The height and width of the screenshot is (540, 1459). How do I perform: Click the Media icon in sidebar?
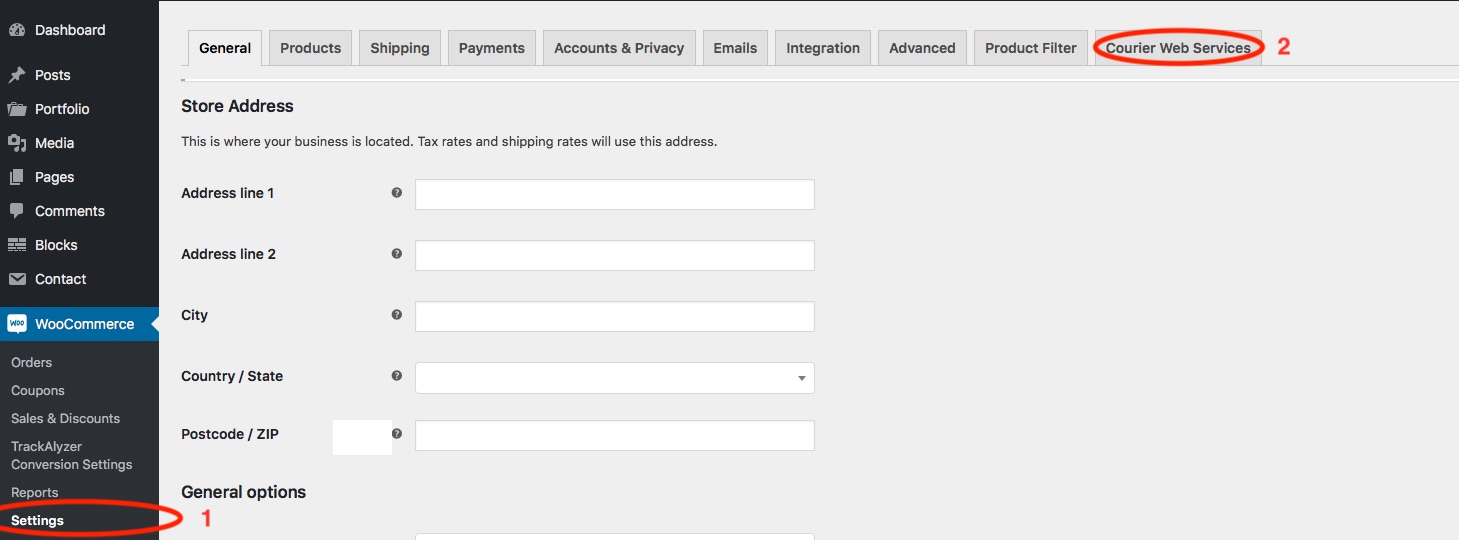point(17,143)
